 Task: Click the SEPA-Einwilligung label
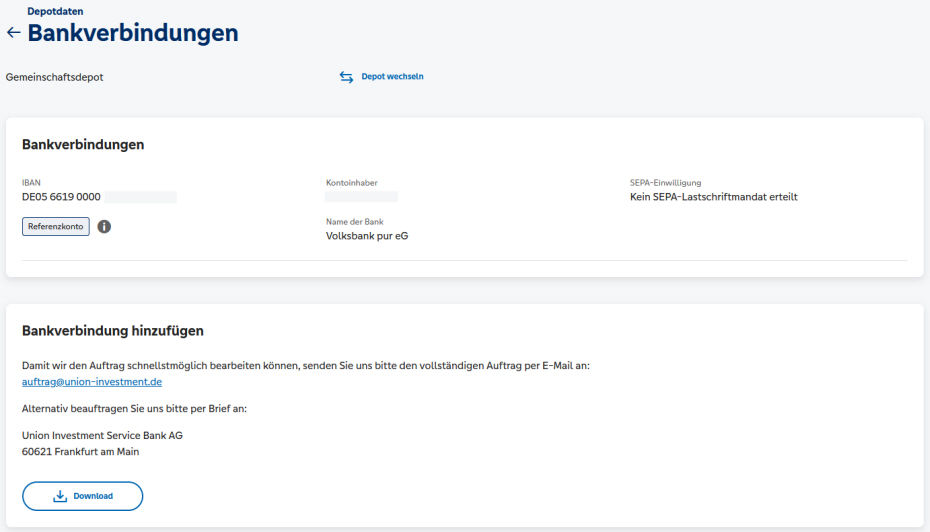(x=665, y=183)
